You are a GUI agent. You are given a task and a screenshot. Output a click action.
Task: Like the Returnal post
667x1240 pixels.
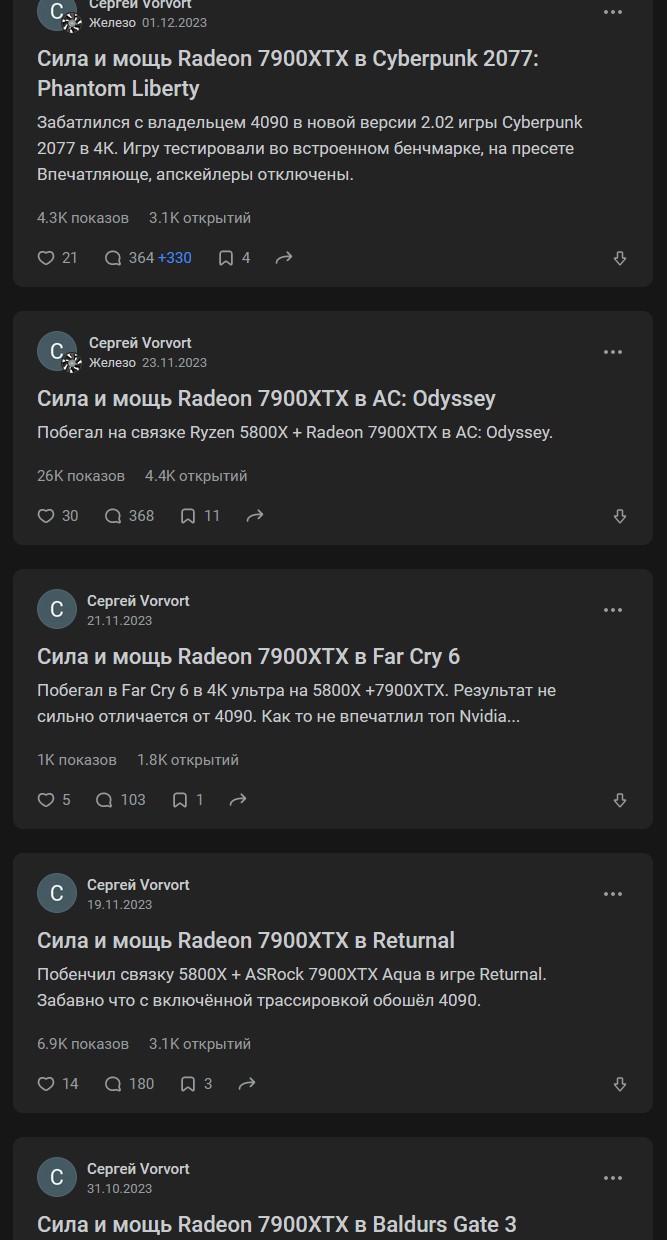46,1084
